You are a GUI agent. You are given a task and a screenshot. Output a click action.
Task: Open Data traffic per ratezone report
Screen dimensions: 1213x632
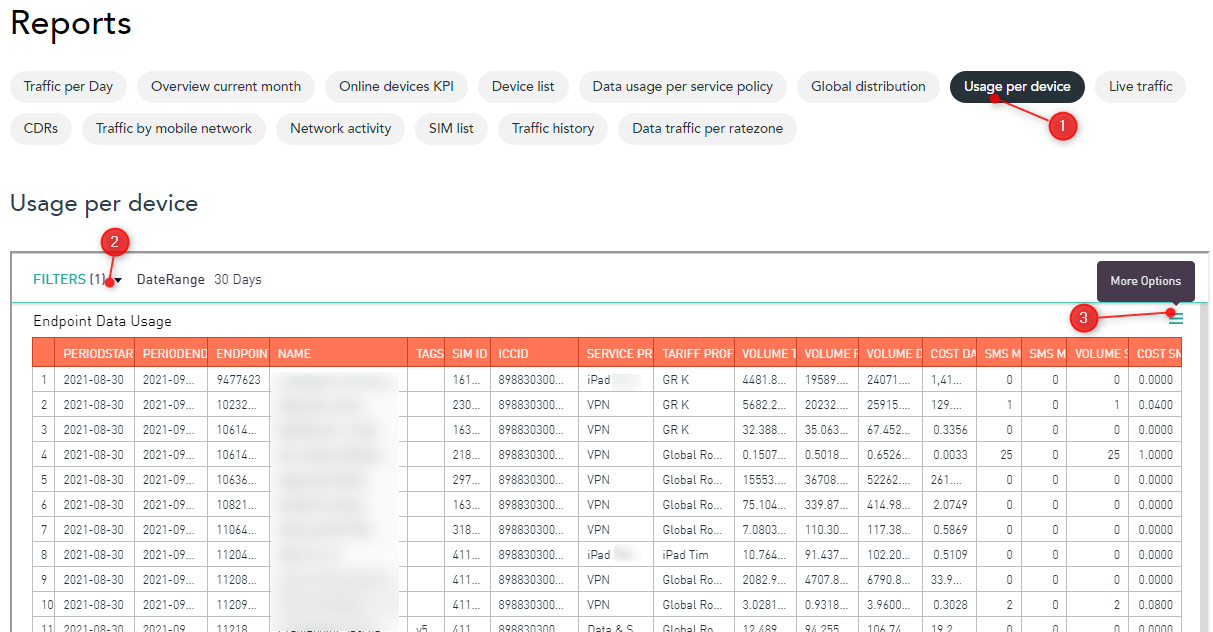[707, 128]
